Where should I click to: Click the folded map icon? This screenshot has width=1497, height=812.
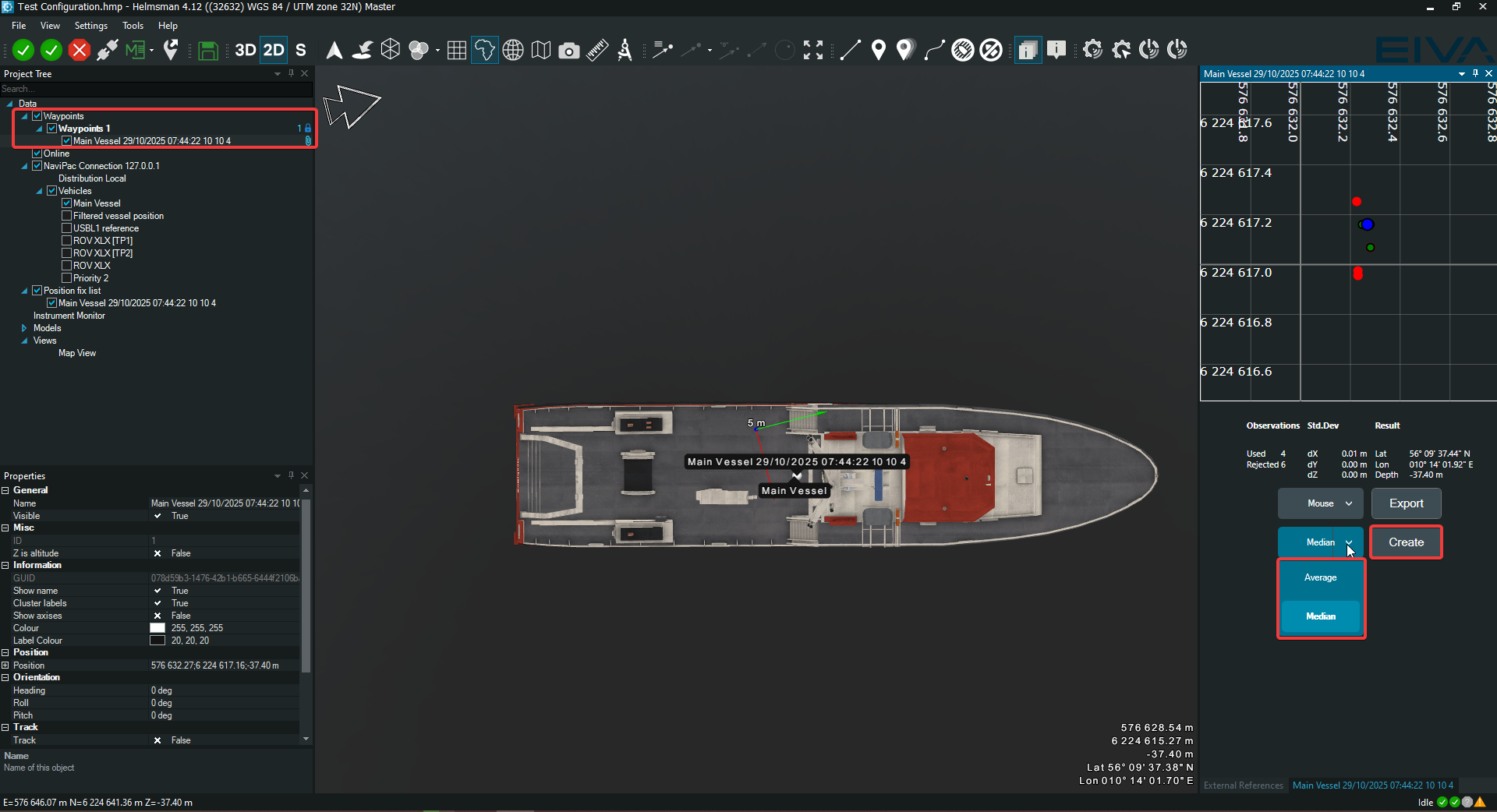click(540, 51)
